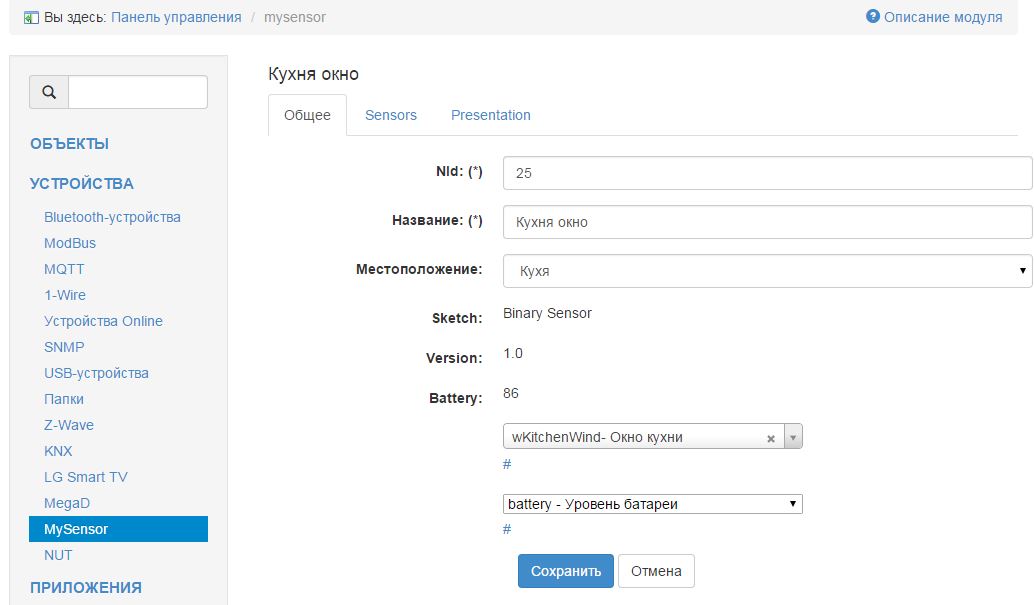Open the battery property dropdown
1034x605 pixels.
click(x=652, y=504)
